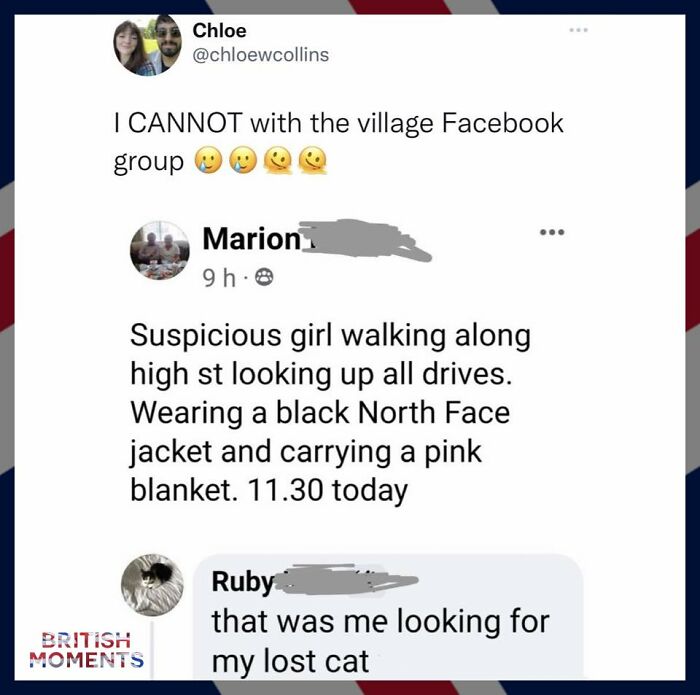Click the third melting face emoji
700x695 pixels.
[278, 161]
